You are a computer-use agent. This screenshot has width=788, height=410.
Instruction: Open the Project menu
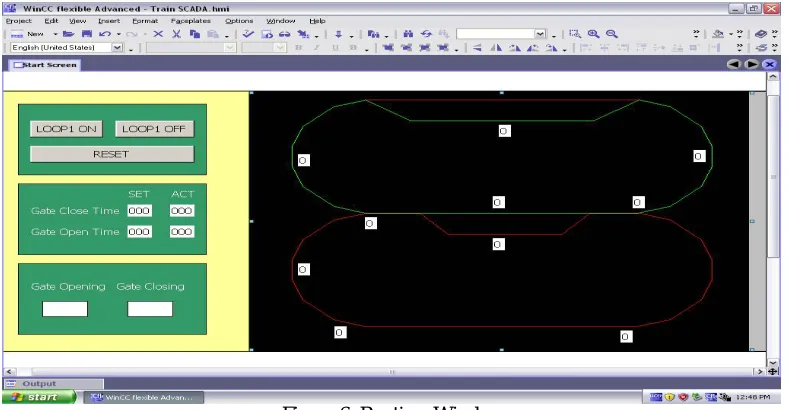click(x=19, y=21)
